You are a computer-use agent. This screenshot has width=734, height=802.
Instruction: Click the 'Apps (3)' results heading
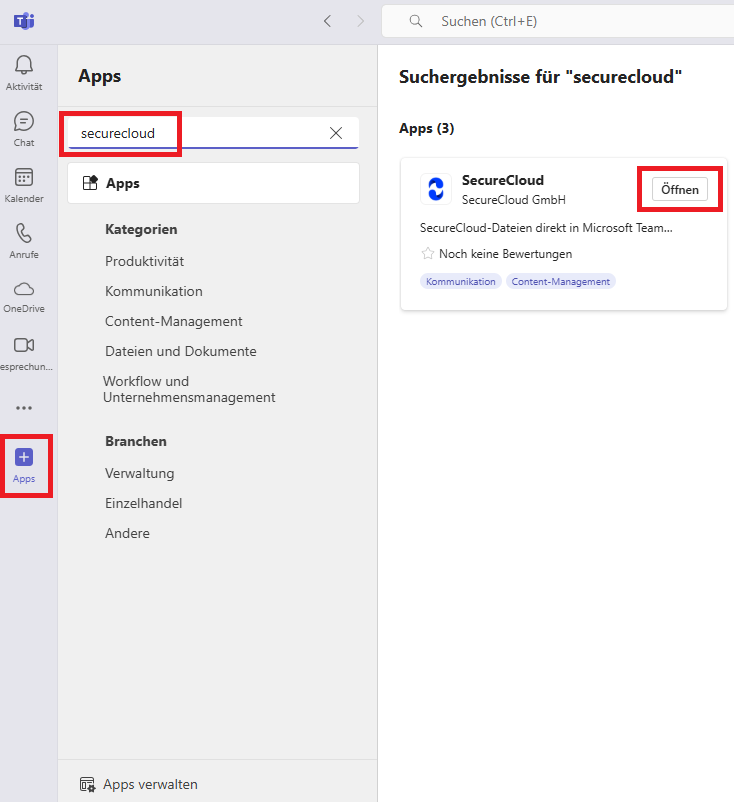pyautogui.click(x=427, y=128)
